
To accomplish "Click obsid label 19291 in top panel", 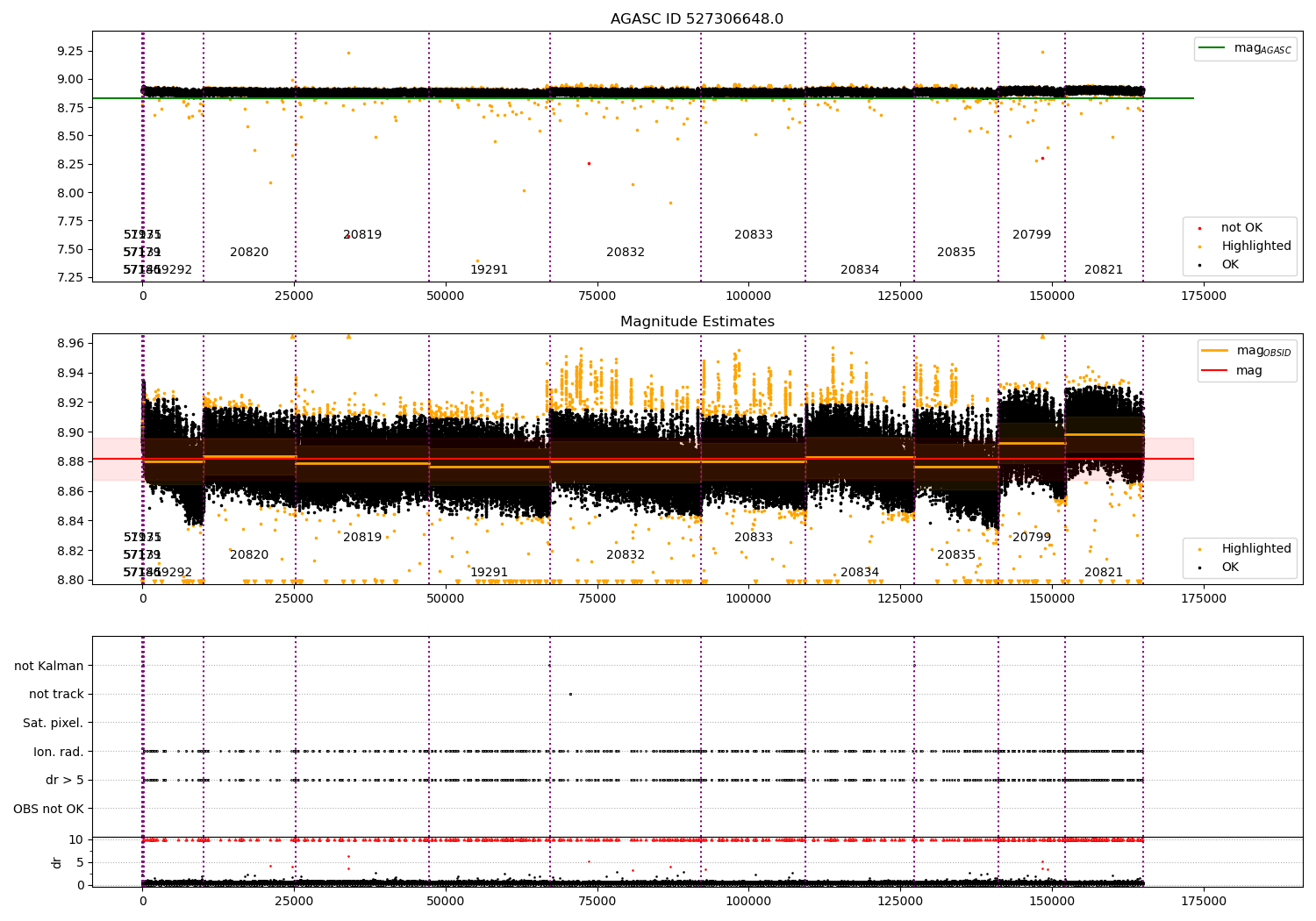I will pyautogui.click(x=489, y=270).
